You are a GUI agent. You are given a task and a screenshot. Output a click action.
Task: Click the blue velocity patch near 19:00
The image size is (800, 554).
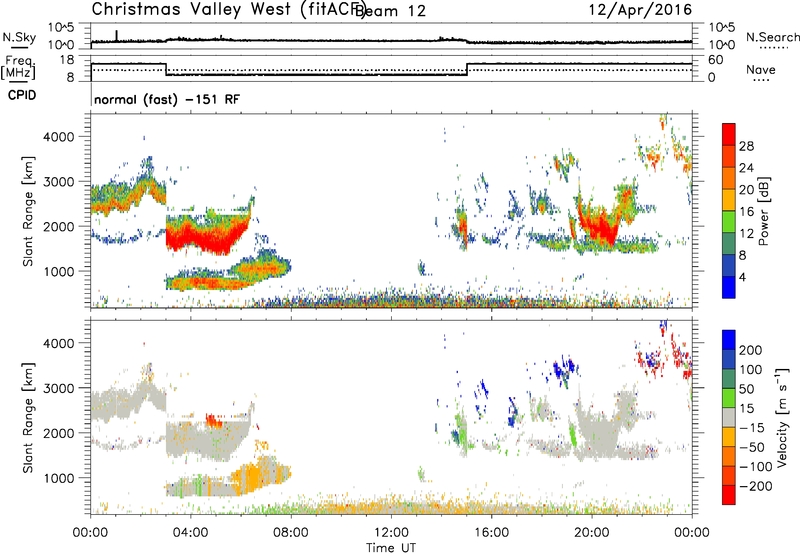click(564, 367)
